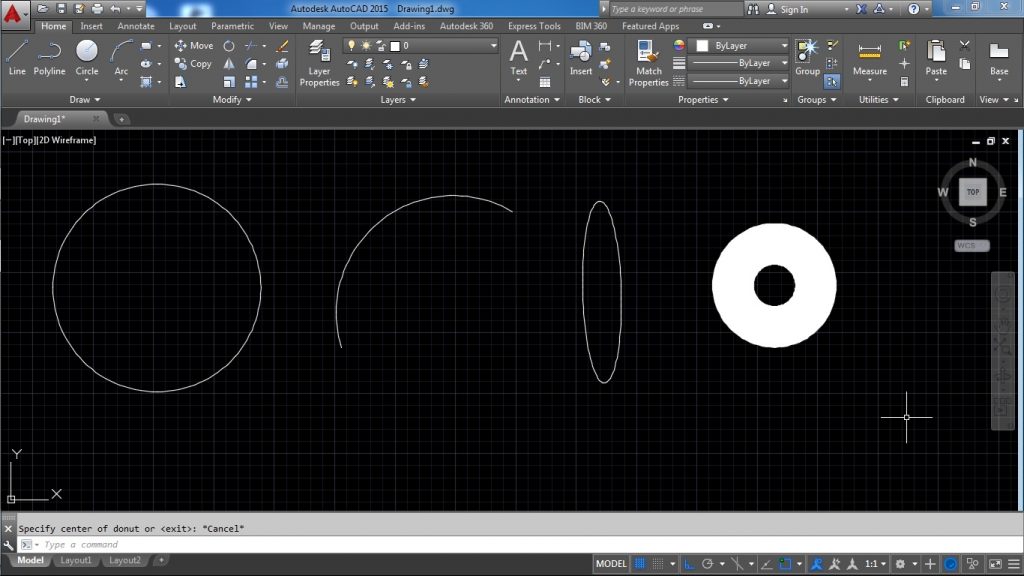This screenshot has width=1024, height=576.
Task: Click the keyword search box
Action: pos(676,9)
